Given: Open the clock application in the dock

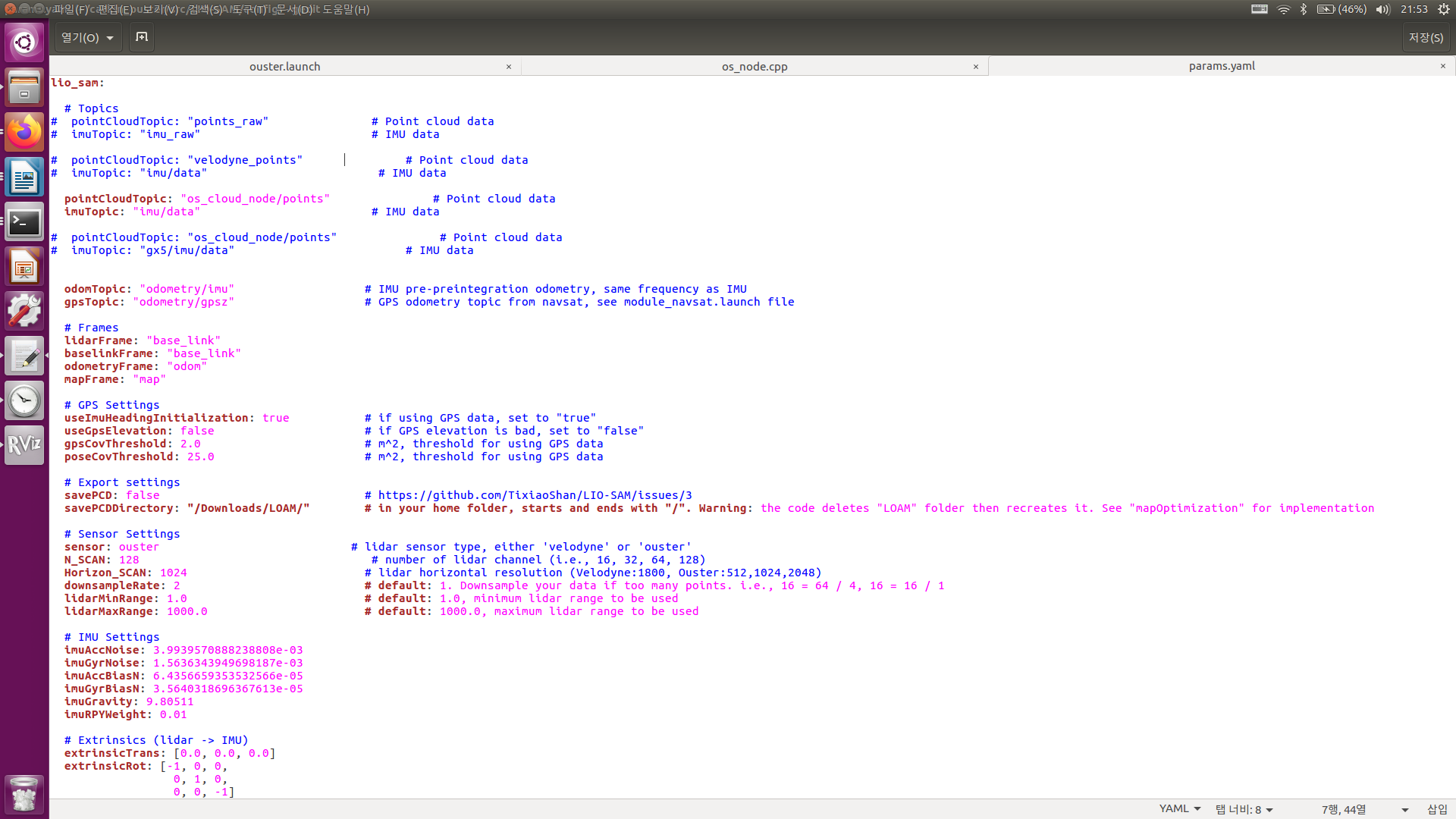Looking at the screenshot, I should point(24,400).
